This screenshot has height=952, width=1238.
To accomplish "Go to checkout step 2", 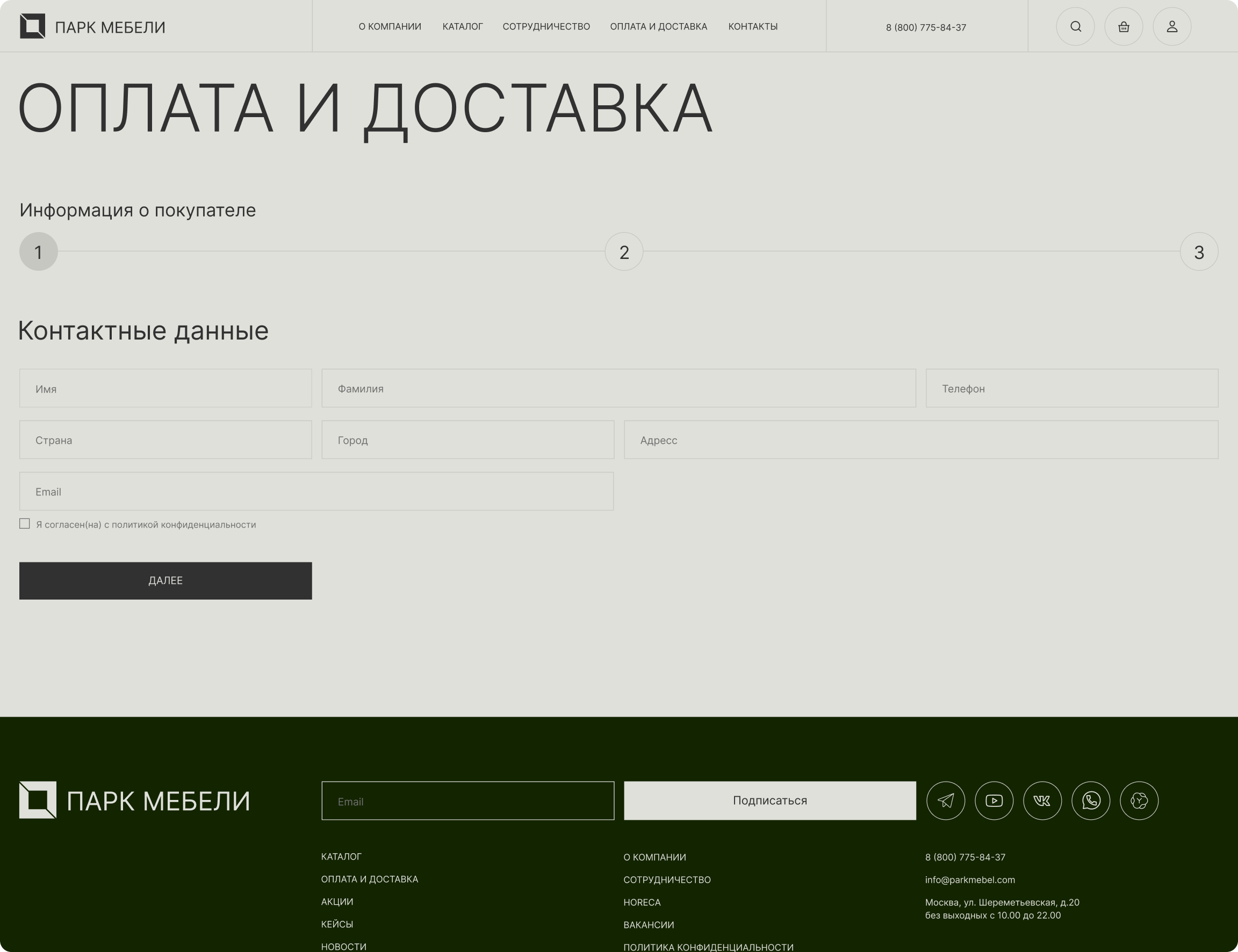I will 624,251.
